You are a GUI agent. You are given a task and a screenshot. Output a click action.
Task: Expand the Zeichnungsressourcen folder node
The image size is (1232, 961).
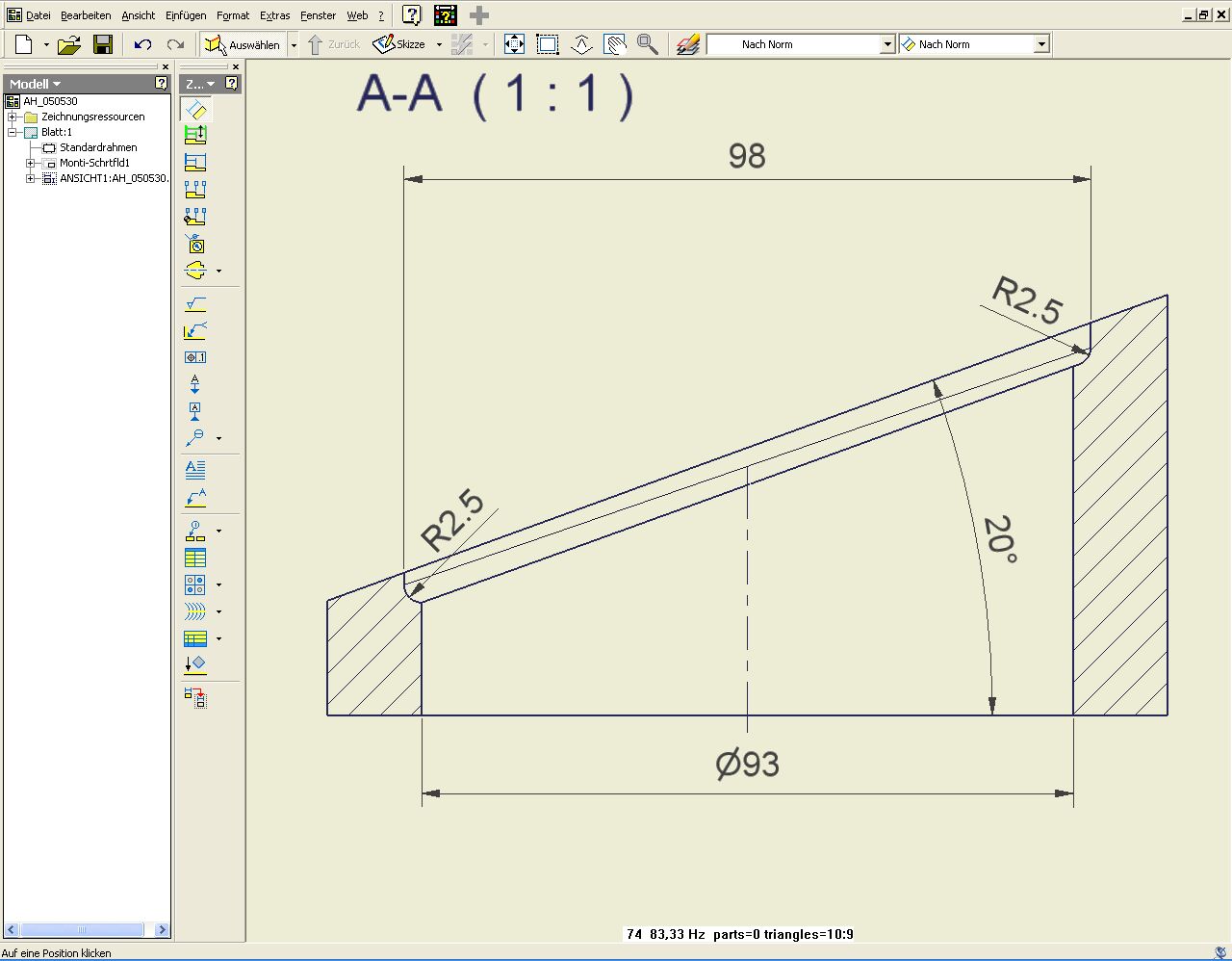(13, 117)
